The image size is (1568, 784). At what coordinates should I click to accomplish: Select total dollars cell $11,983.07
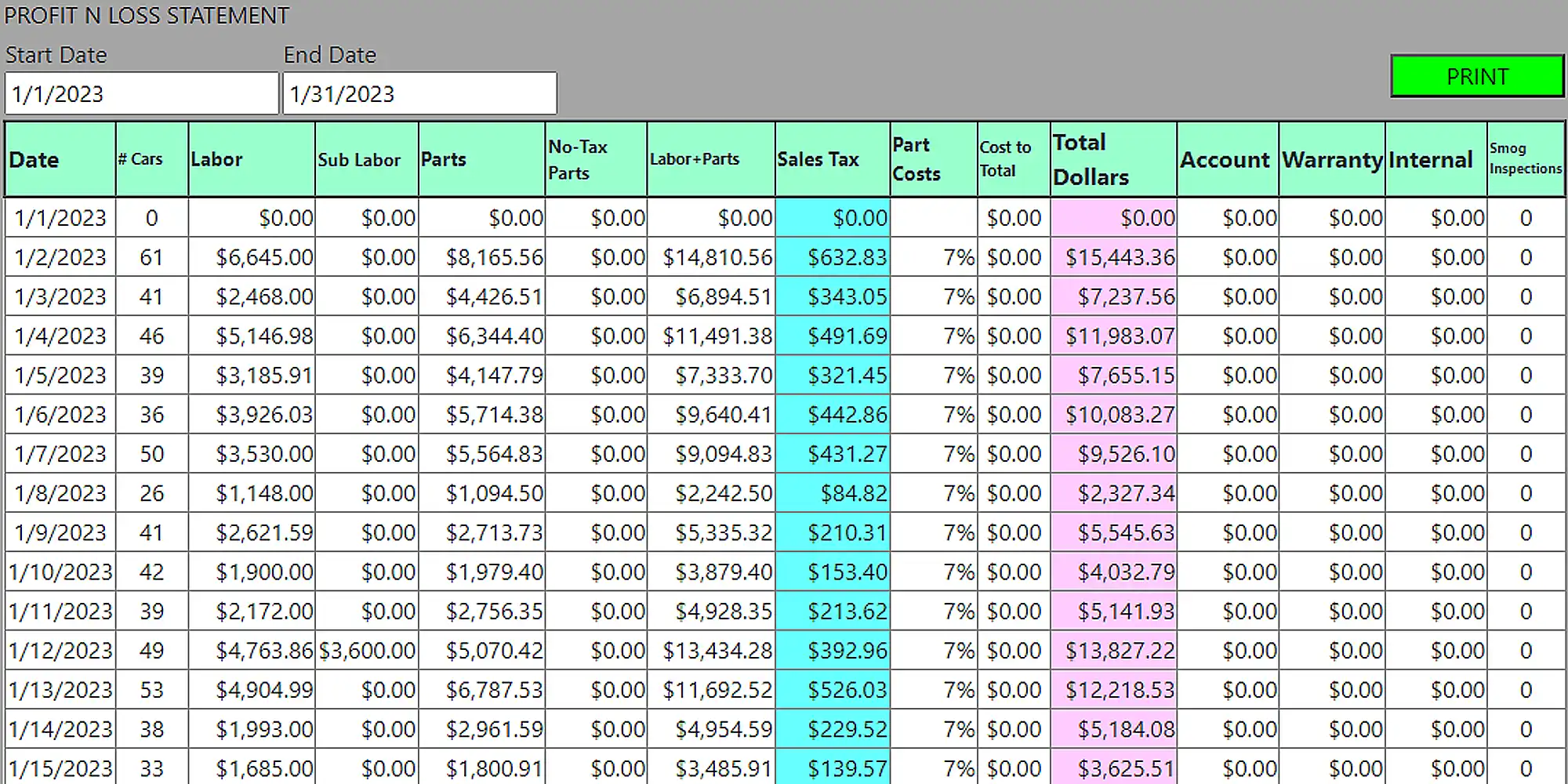[1114, 336]
